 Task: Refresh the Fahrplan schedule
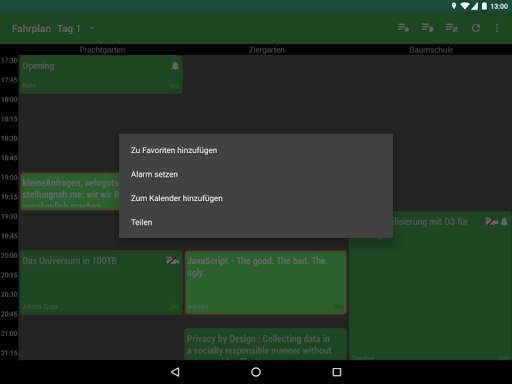tap(476, 28)
